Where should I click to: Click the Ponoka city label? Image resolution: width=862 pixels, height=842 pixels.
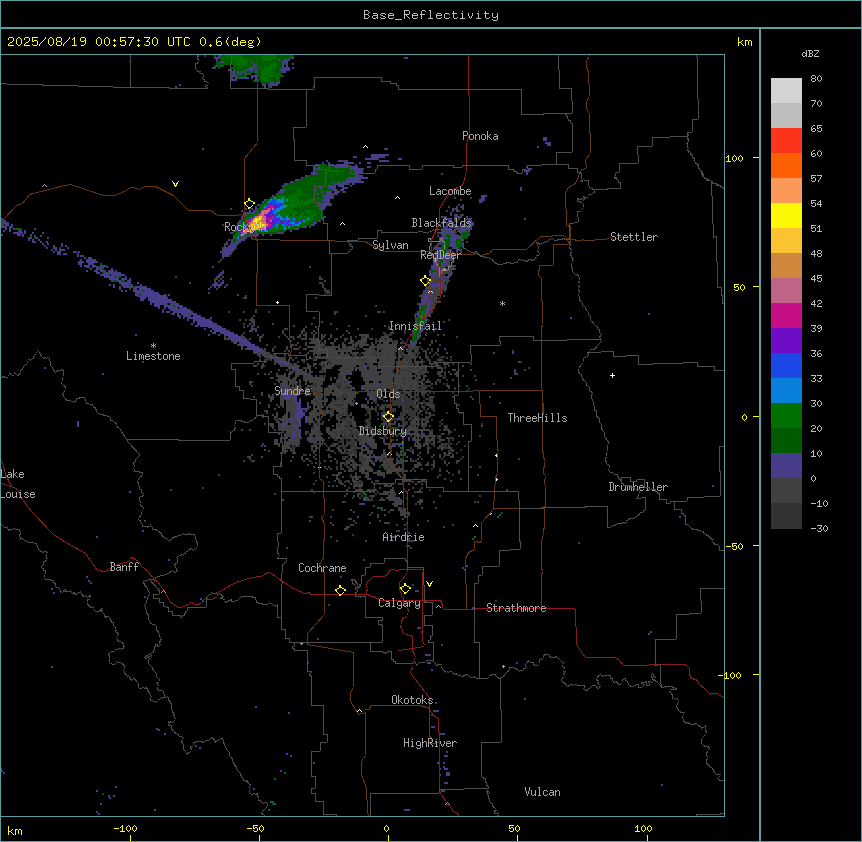click(x=480, y=136)
